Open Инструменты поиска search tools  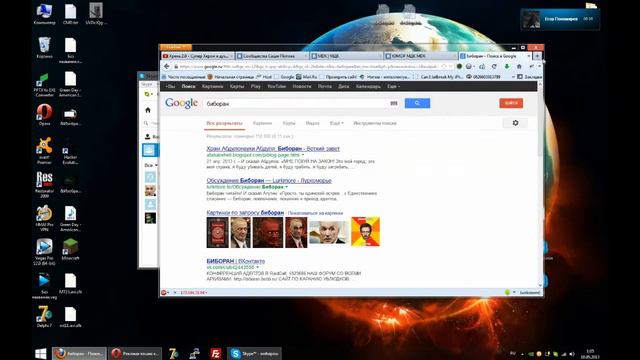click(x=375, y=123)
